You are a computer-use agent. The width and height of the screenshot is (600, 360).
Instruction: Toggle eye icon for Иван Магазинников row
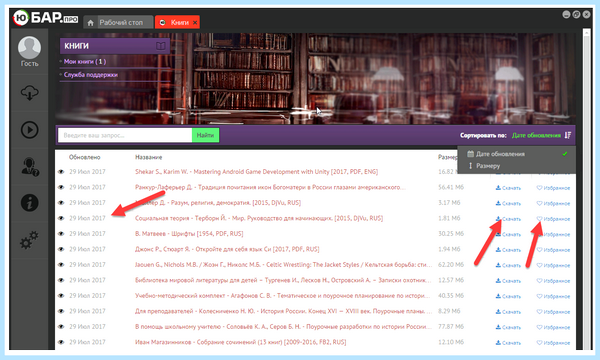61,342
